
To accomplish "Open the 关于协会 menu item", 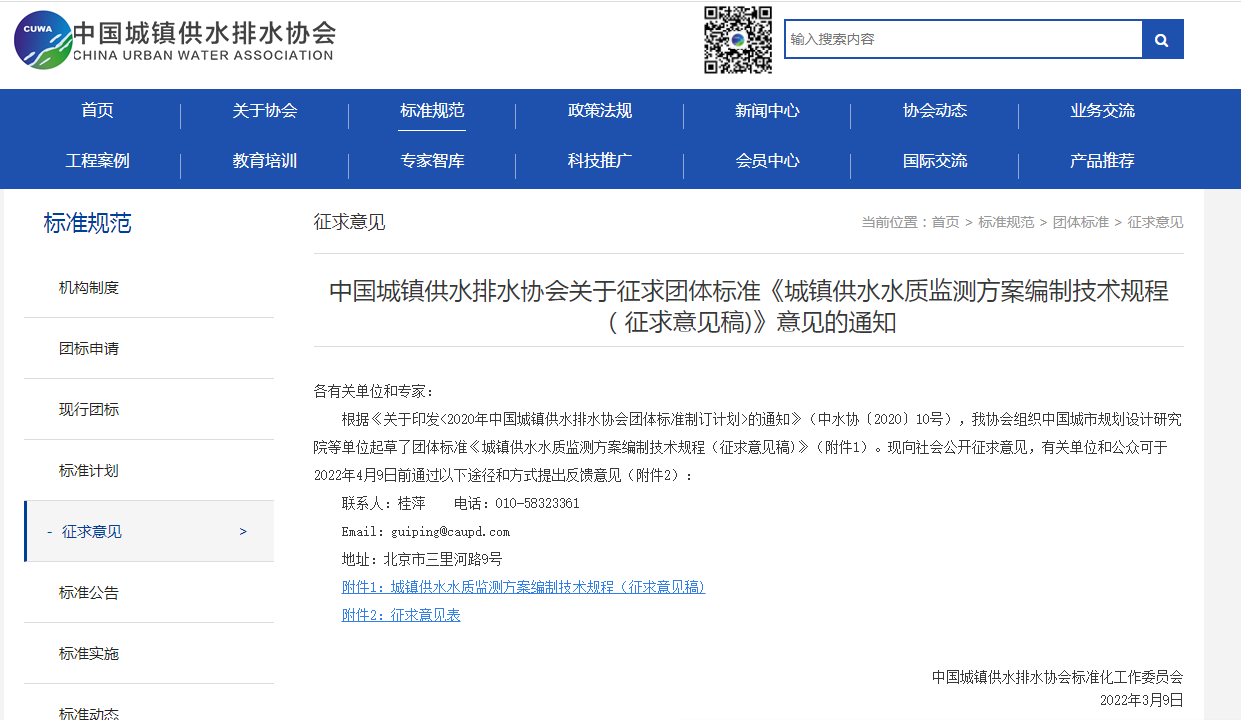I will coord(265,111).
